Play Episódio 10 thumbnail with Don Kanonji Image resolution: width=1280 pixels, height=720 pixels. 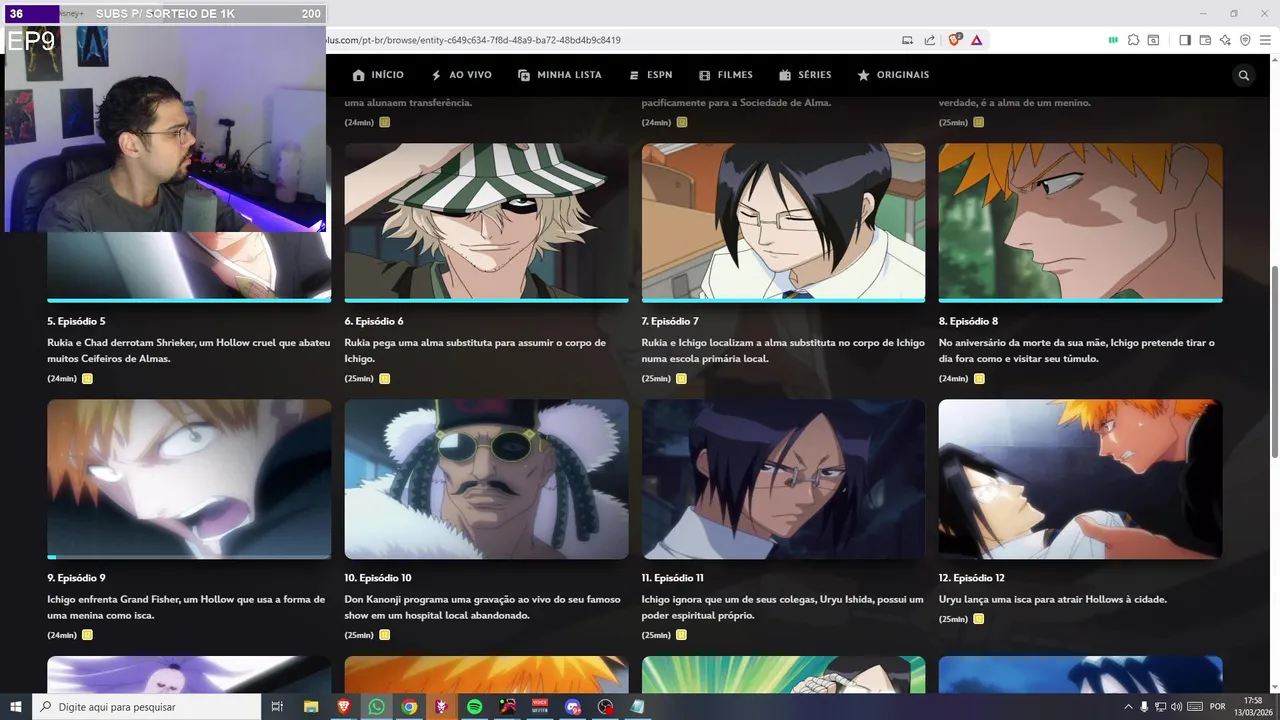pos(486,478)
